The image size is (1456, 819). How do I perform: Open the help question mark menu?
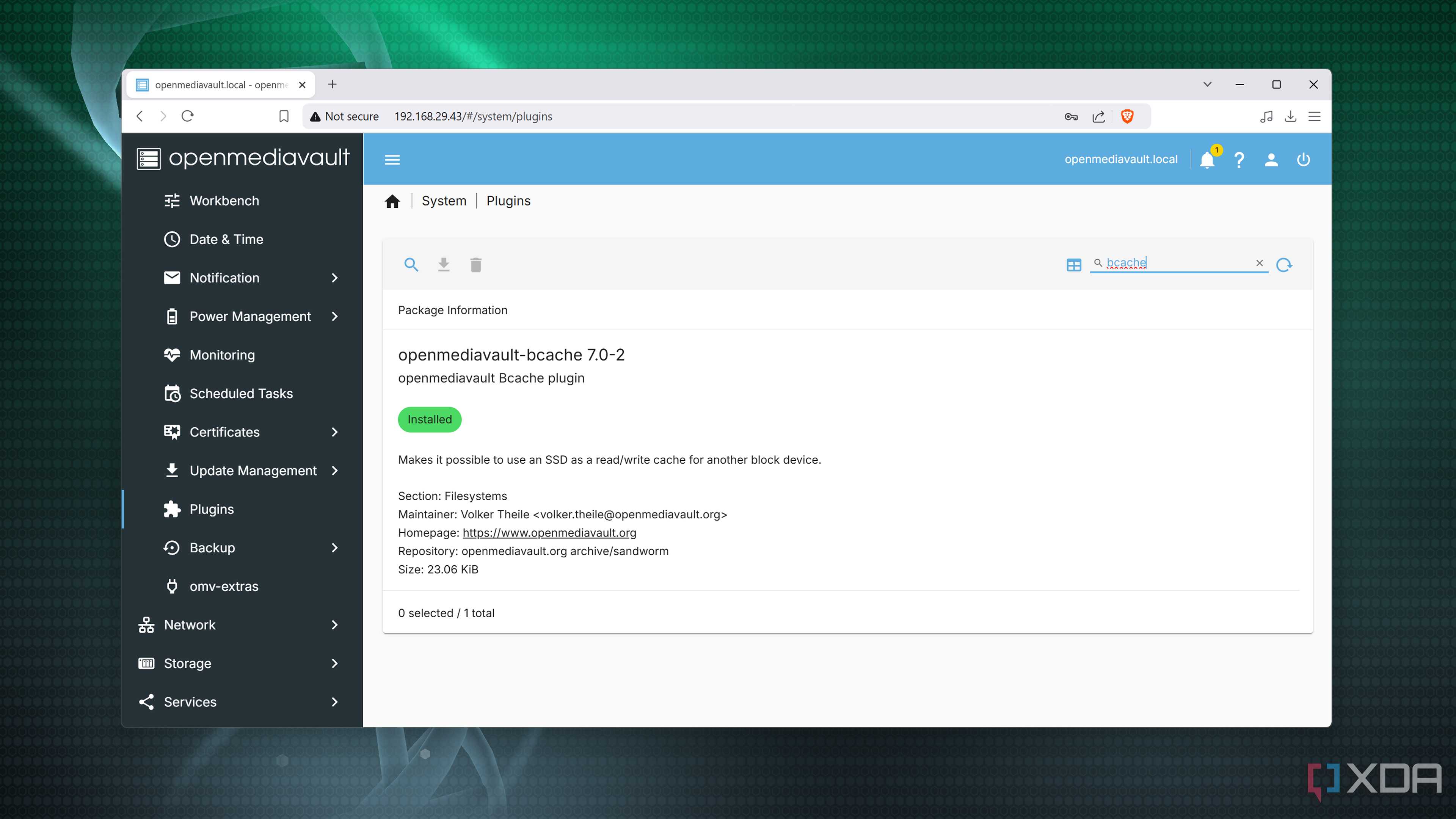(x=1239, y=159)
